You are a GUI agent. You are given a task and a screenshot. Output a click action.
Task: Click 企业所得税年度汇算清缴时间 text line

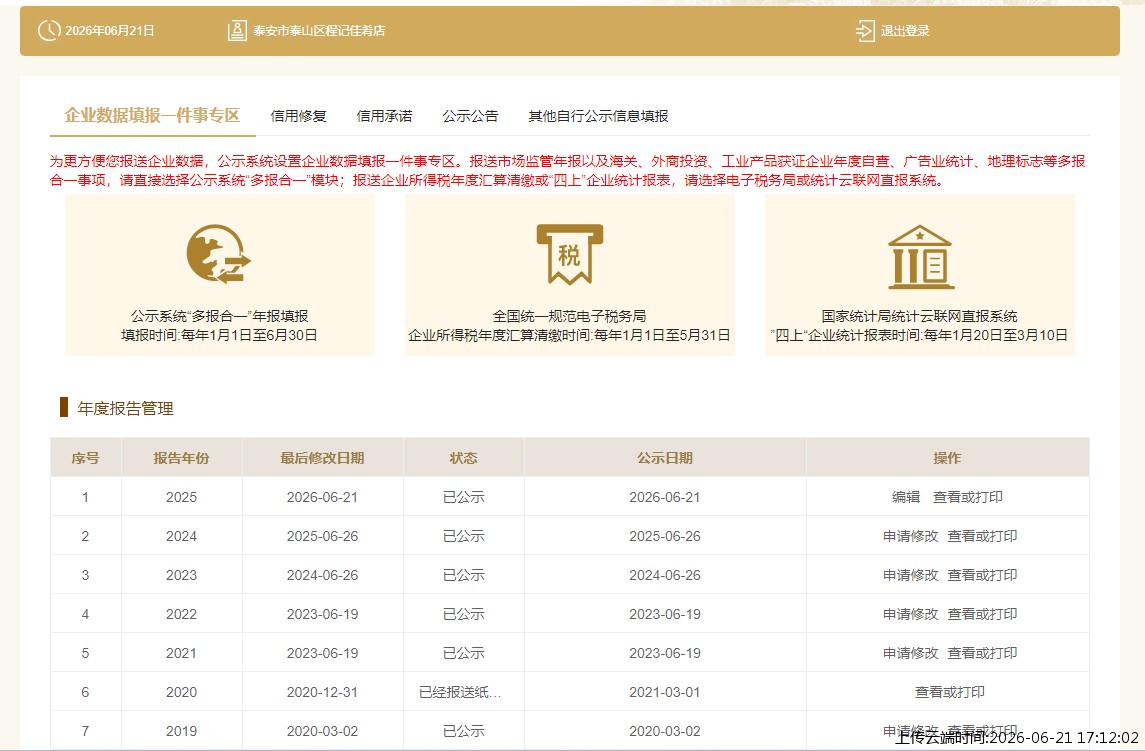tap(569, 335)
